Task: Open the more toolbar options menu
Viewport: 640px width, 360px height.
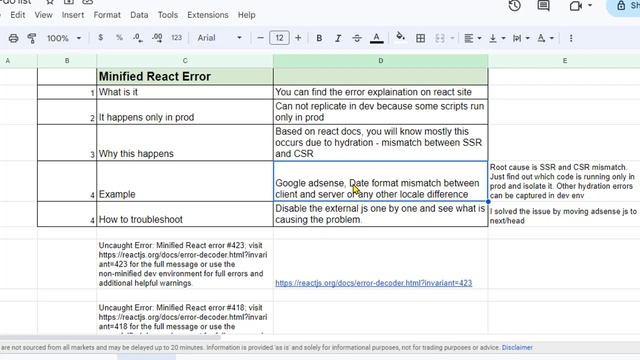Action: tap(571, 38)
